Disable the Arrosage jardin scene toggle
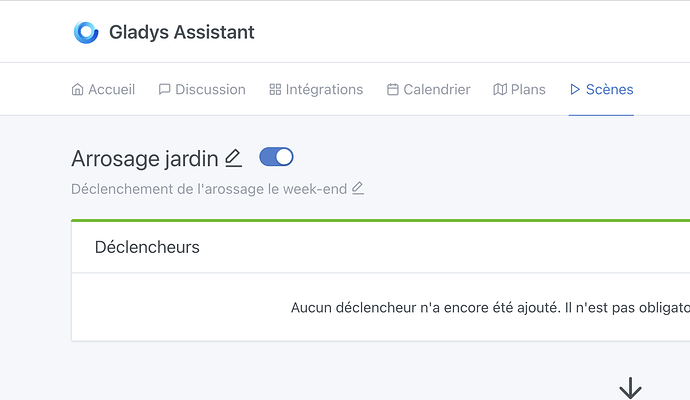690x400 pixels. coord(276,157)
